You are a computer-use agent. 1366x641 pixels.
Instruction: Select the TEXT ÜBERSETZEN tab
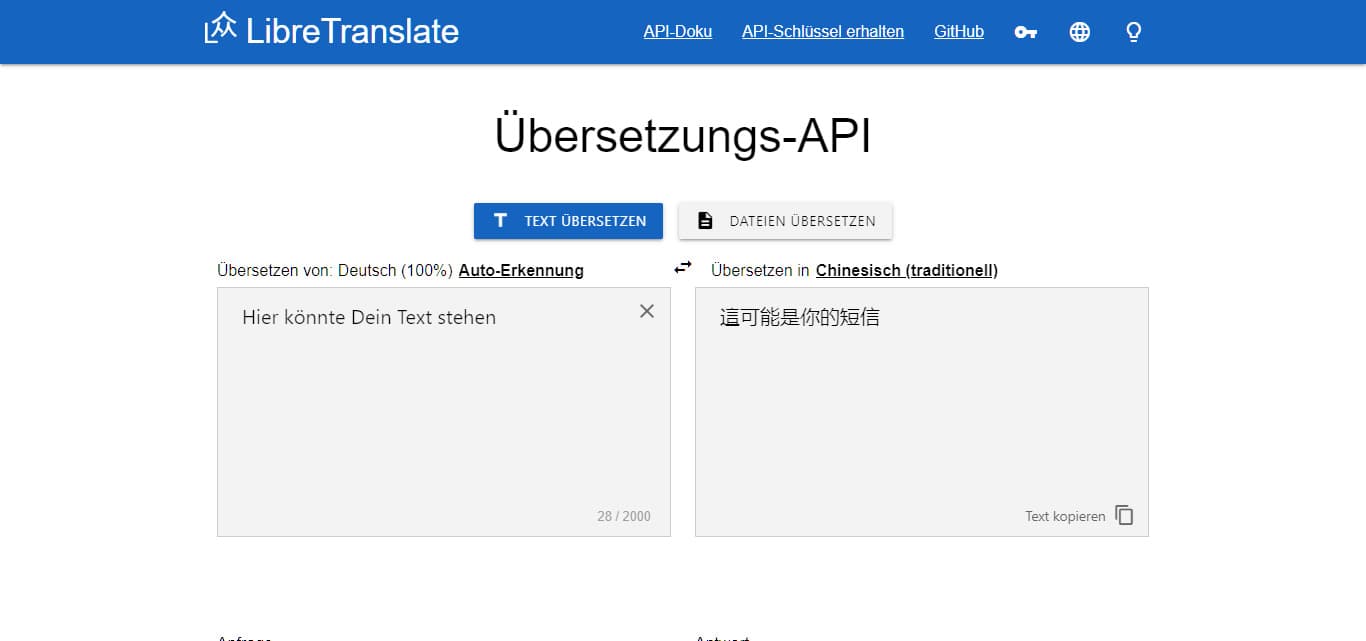pyautogui.click(x=568, y=220)
